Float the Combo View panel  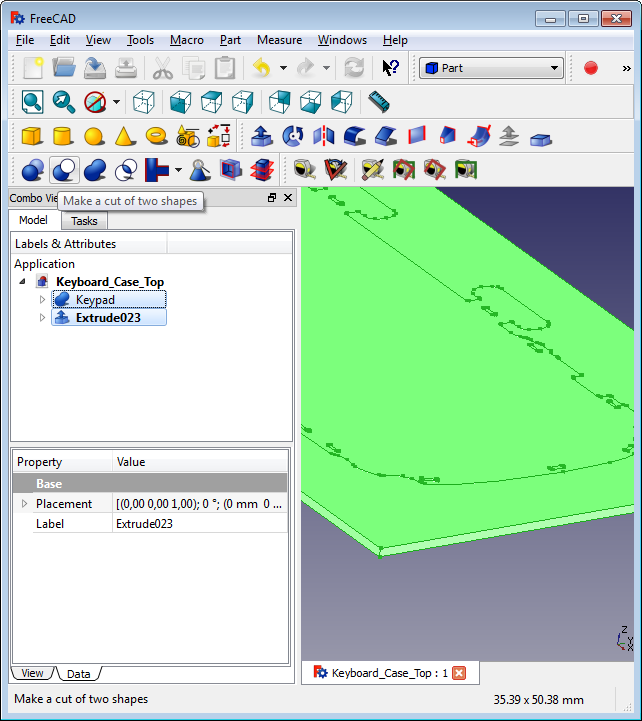(x=272, y=198)
